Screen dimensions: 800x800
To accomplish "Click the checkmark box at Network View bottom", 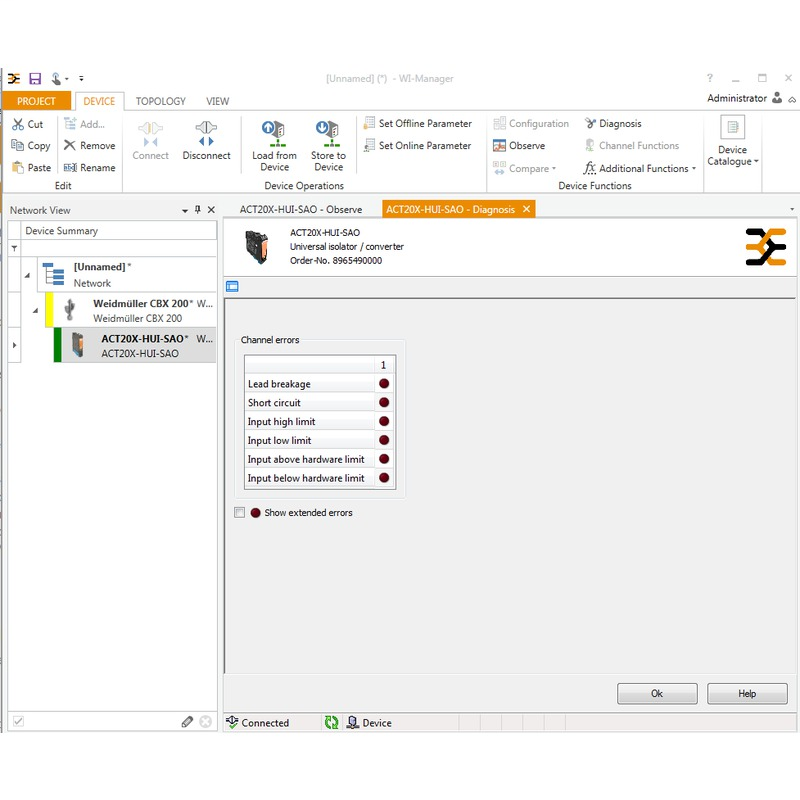I will [x=18, y=721].
